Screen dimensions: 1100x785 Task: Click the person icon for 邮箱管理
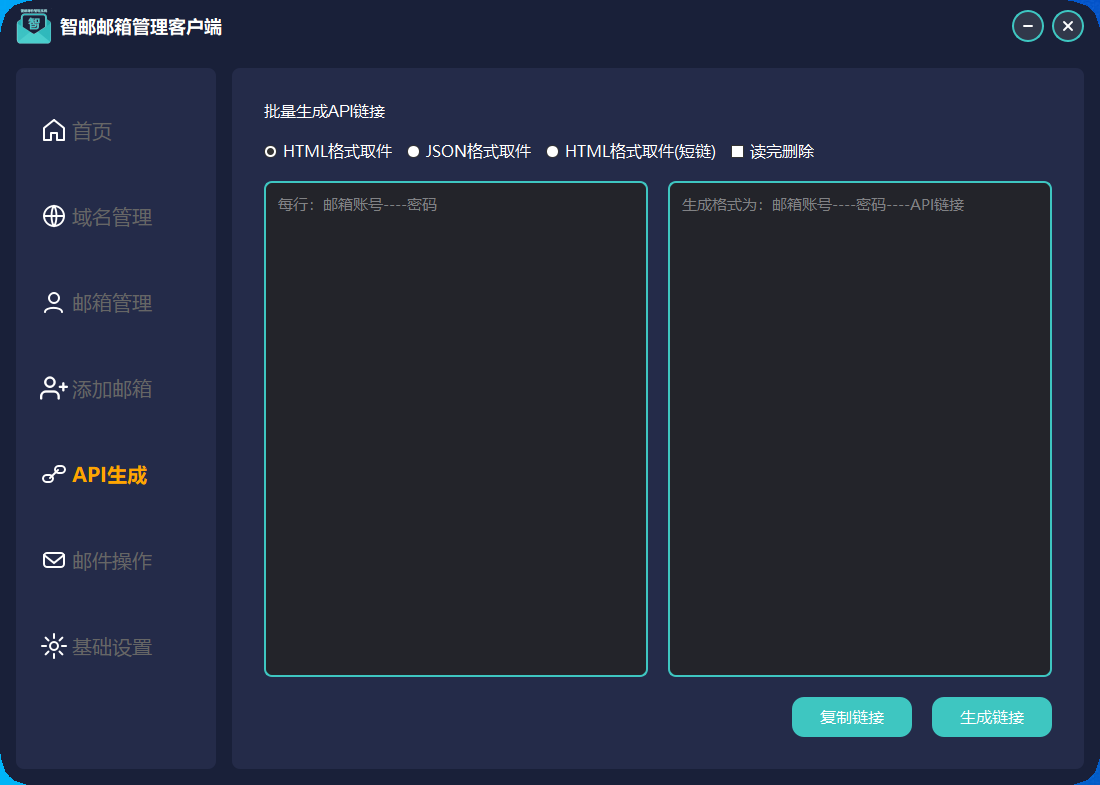54,303
